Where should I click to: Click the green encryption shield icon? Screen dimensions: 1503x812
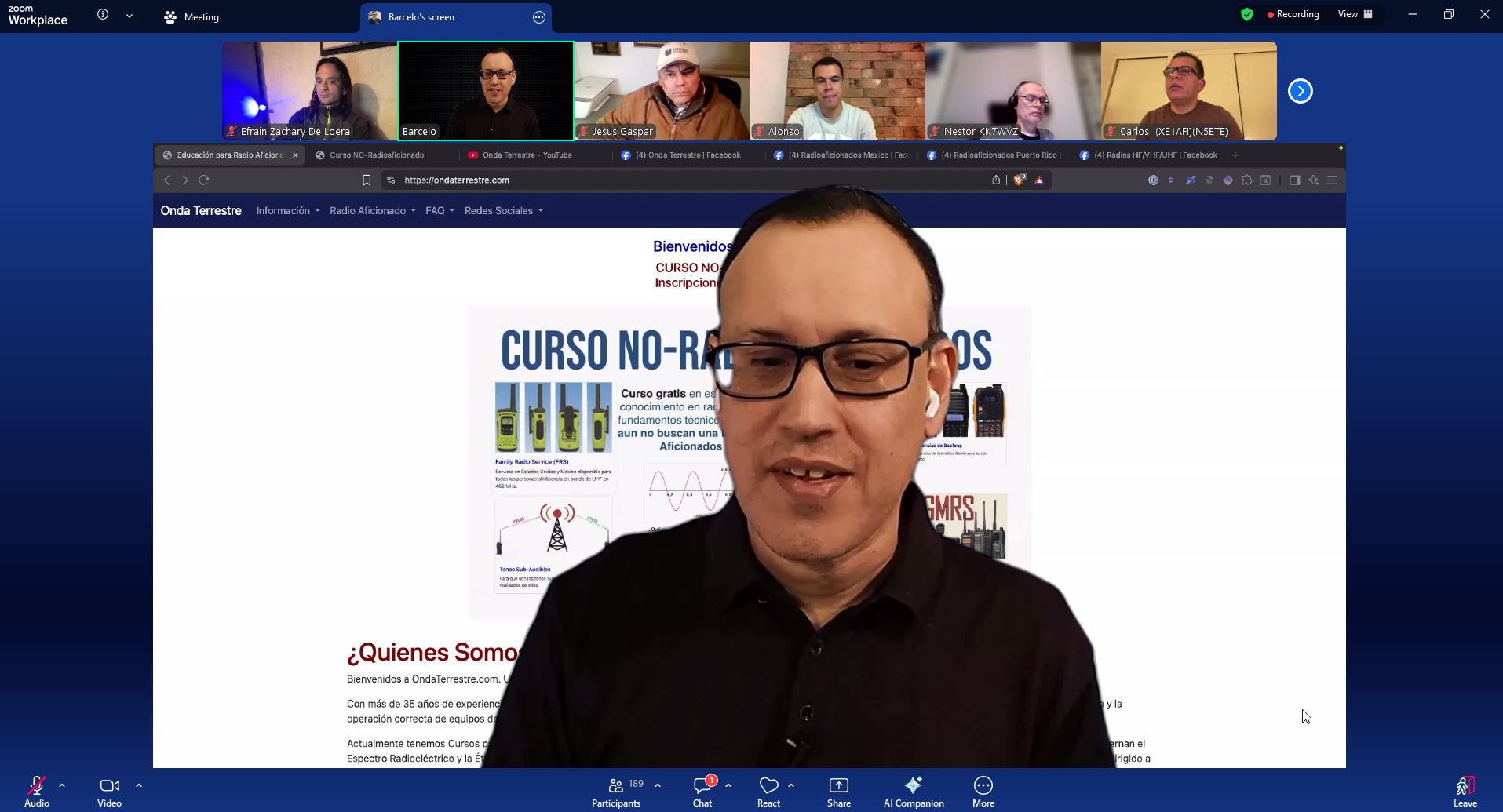tap(1247, 14)
